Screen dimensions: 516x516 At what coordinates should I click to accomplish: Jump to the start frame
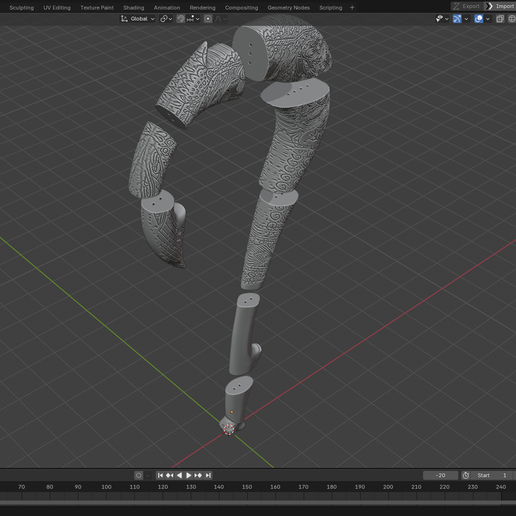(x=160, y=475)
